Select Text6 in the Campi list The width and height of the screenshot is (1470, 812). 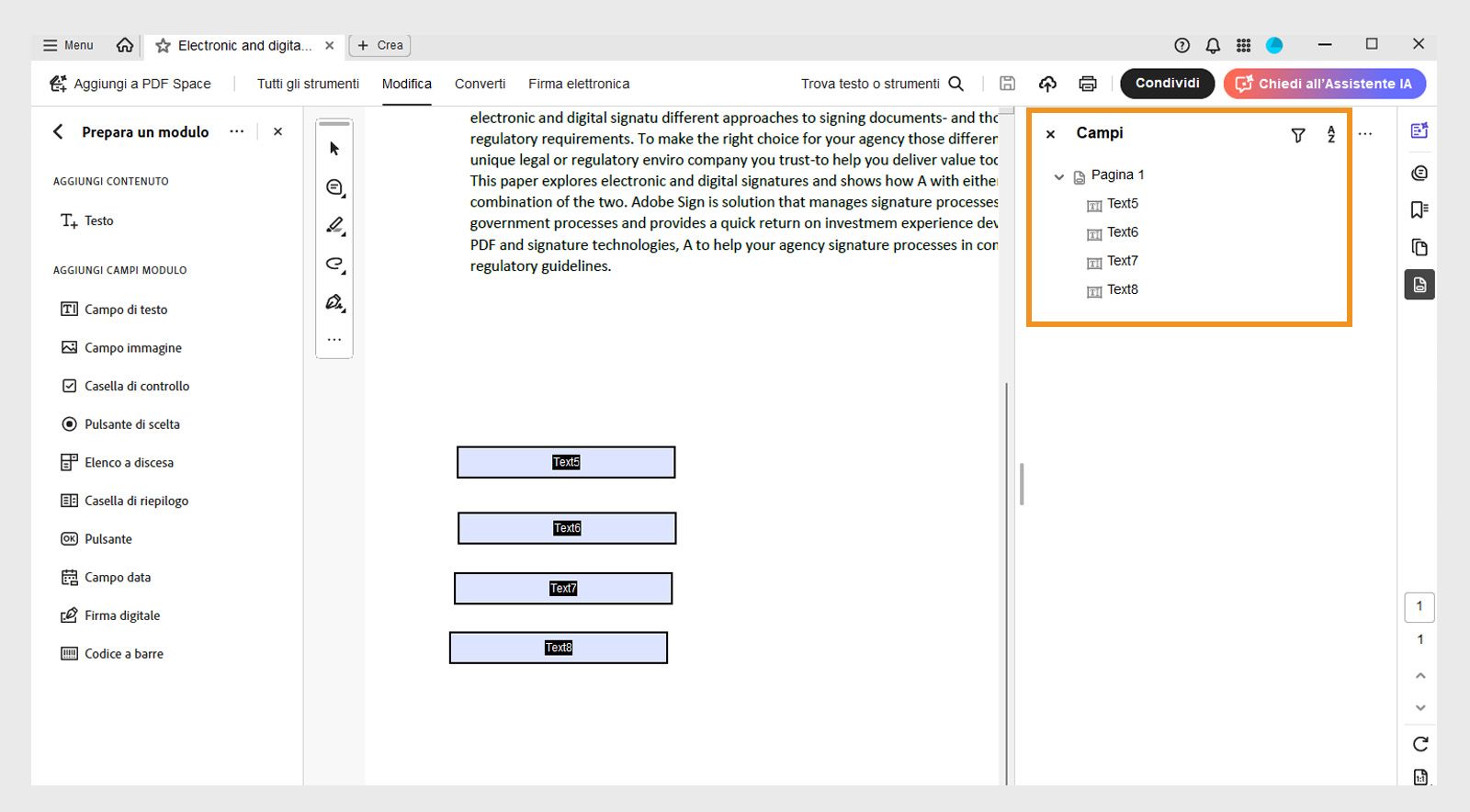pos(1113,232)
